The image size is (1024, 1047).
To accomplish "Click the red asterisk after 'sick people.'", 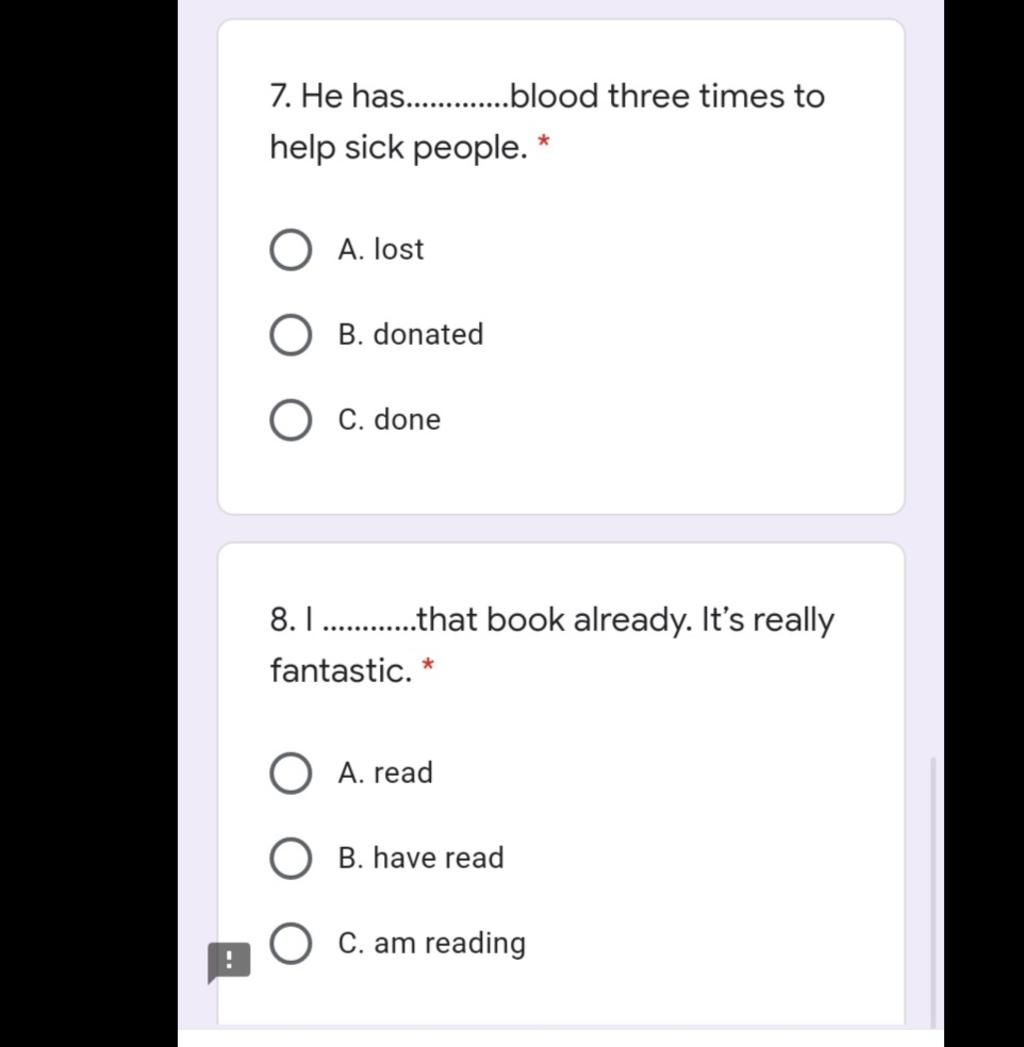I will [544, 142].
